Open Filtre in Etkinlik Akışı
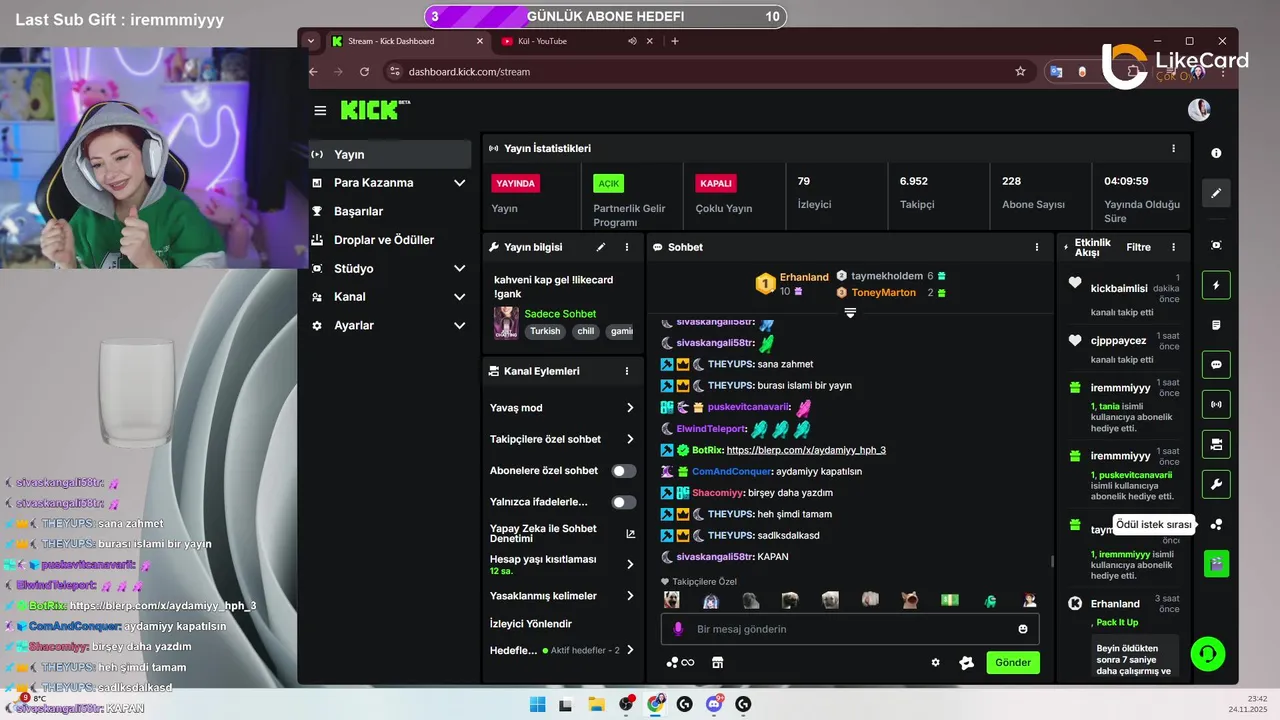 tap(1138, 247)
